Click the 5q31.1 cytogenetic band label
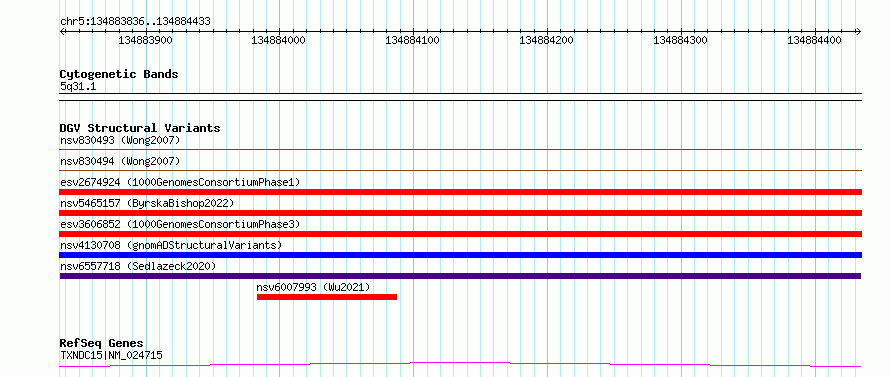Viewport: 890px width, 377px height. pyautogui.click(x=77, y=86)
